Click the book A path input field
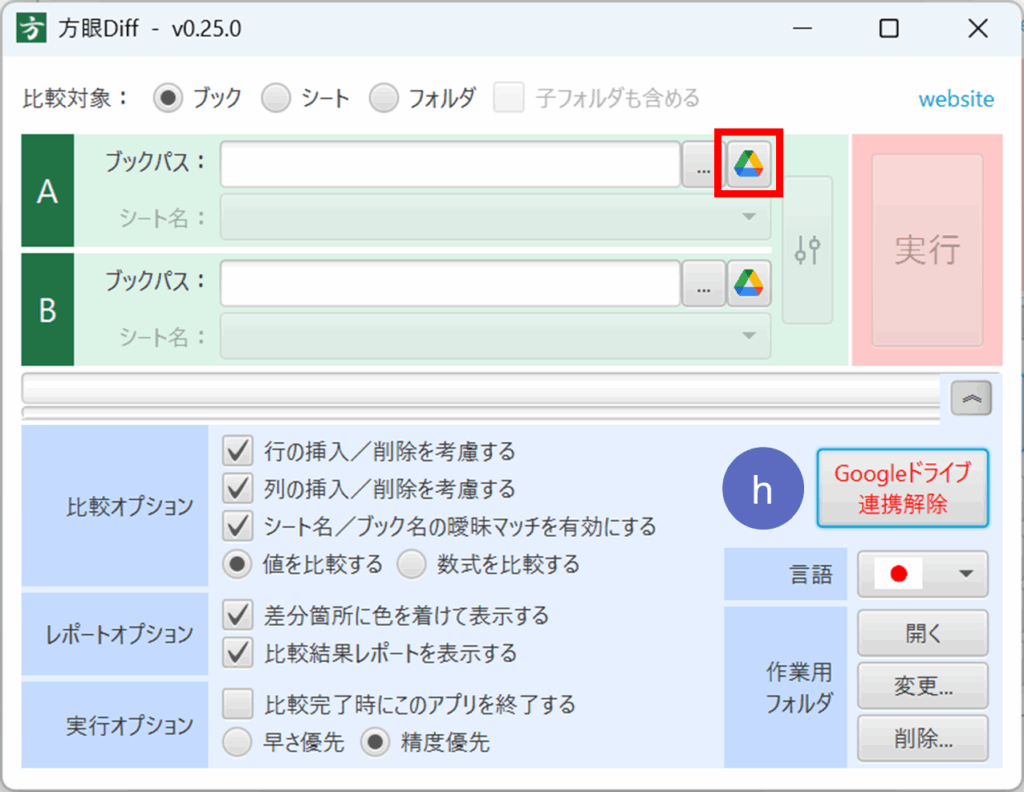 coord(450,164)
